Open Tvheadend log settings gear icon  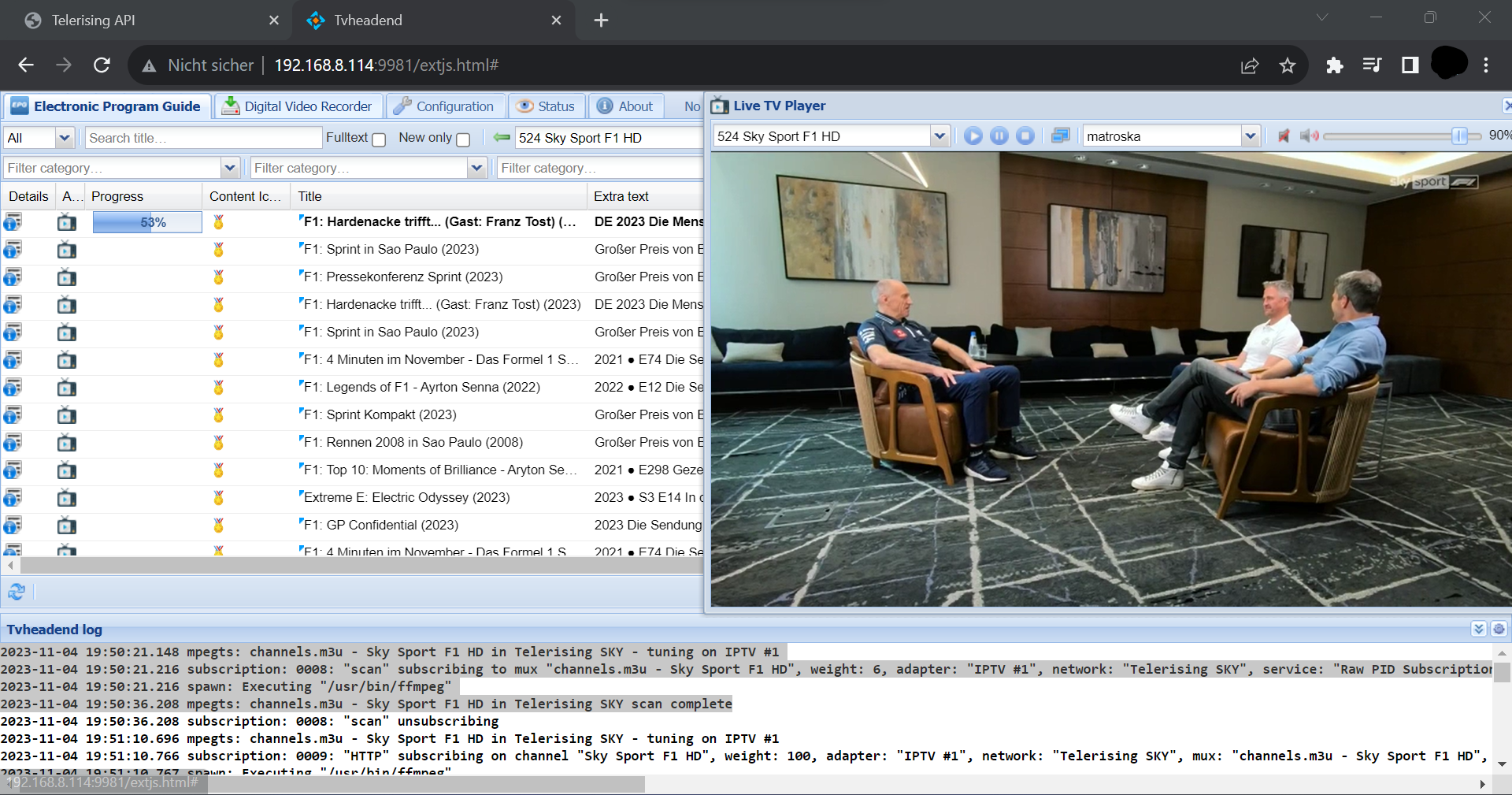(1499, 629)
